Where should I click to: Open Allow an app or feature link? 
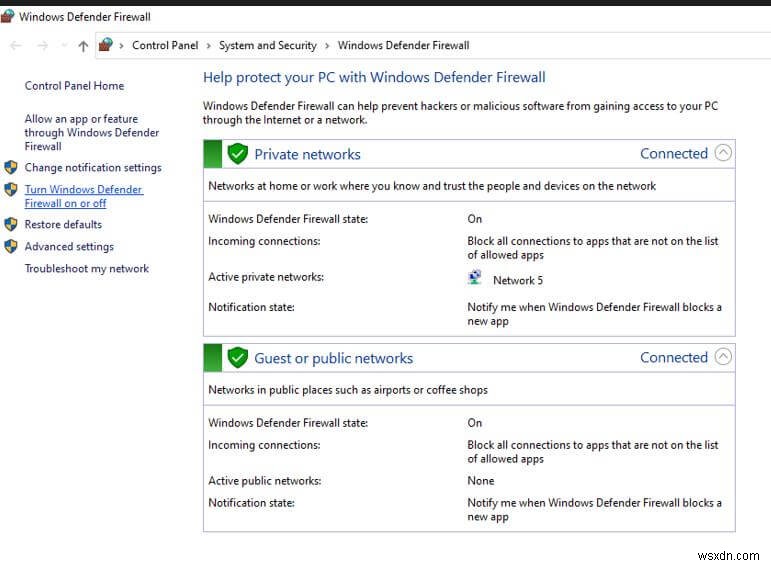[92, 132]
